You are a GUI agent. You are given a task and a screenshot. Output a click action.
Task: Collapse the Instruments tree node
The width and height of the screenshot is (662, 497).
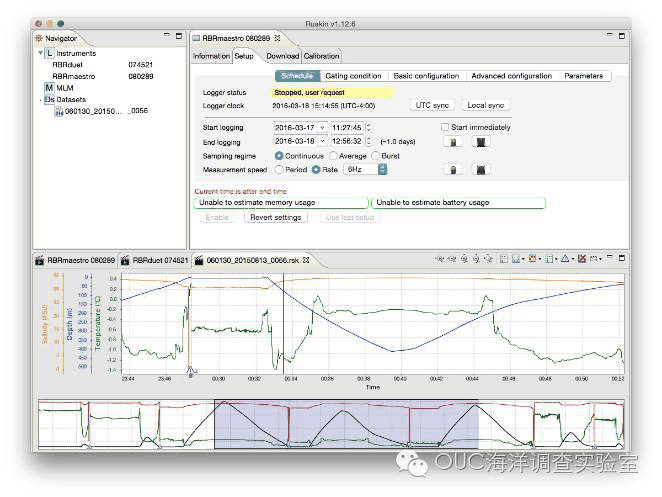coord(40,53)
